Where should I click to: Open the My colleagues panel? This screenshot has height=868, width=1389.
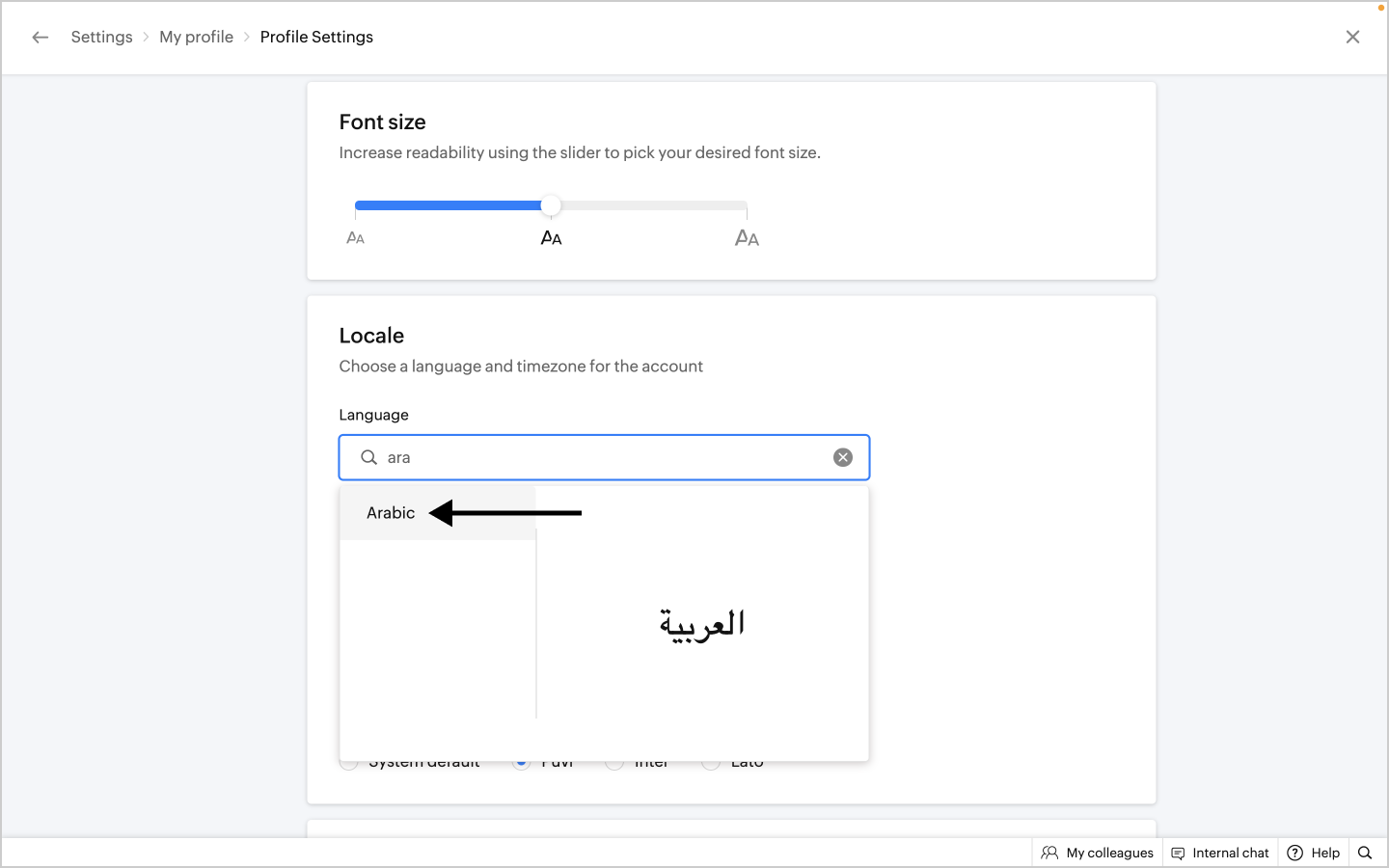coord(1109,853)
